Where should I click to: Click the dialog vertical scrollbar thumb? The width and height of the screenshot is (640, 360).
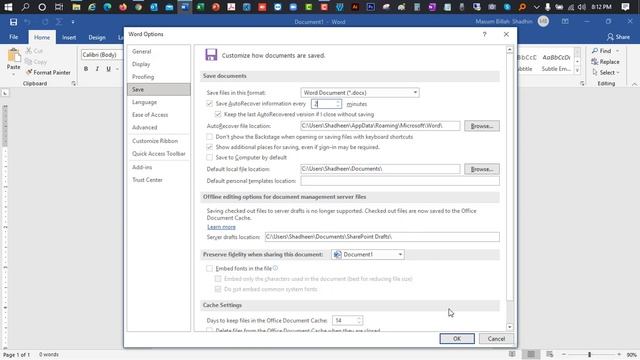tap(509, 176)
